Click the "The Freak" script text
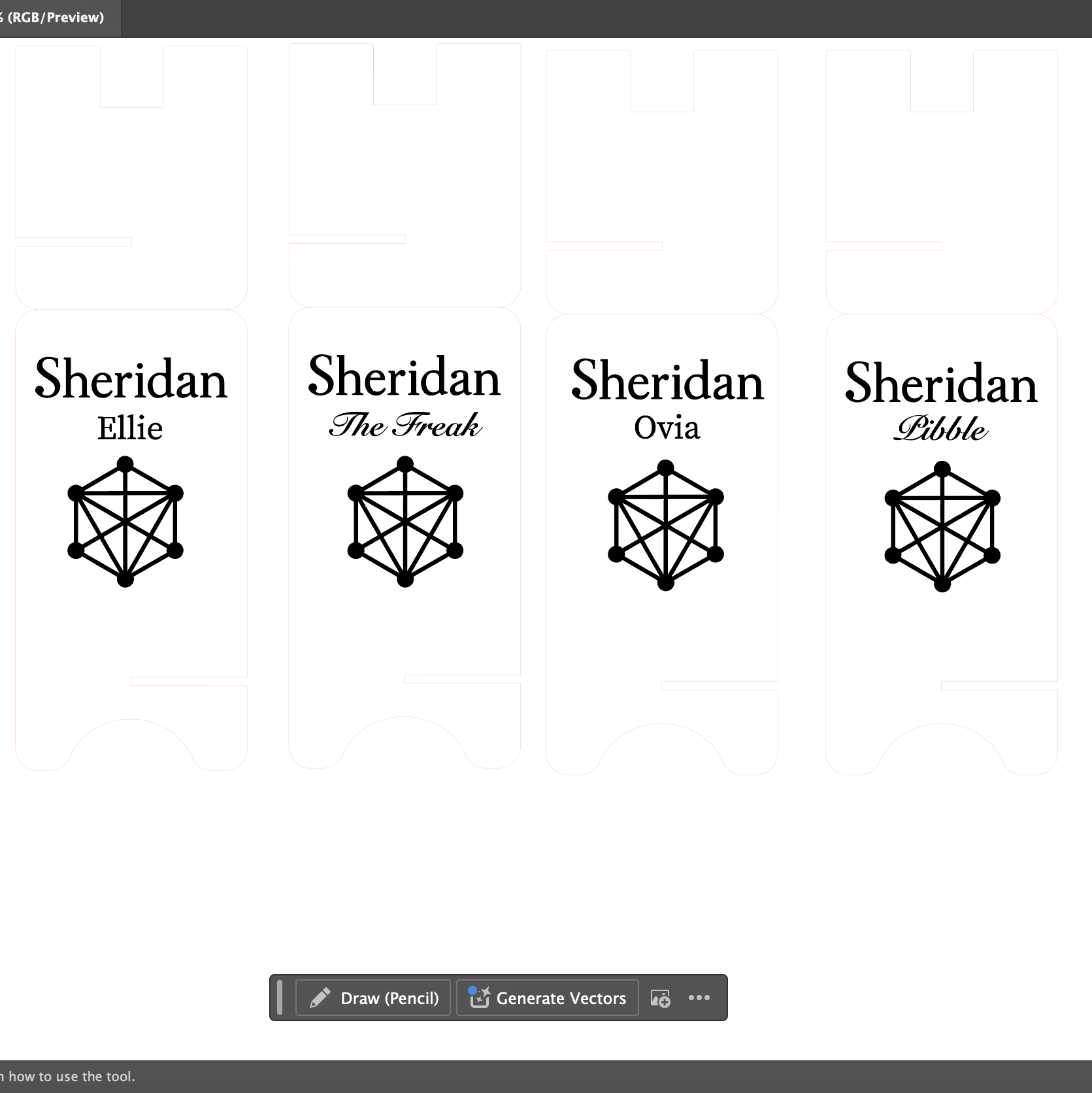The image size is (1092, 1093). (405, 425)
